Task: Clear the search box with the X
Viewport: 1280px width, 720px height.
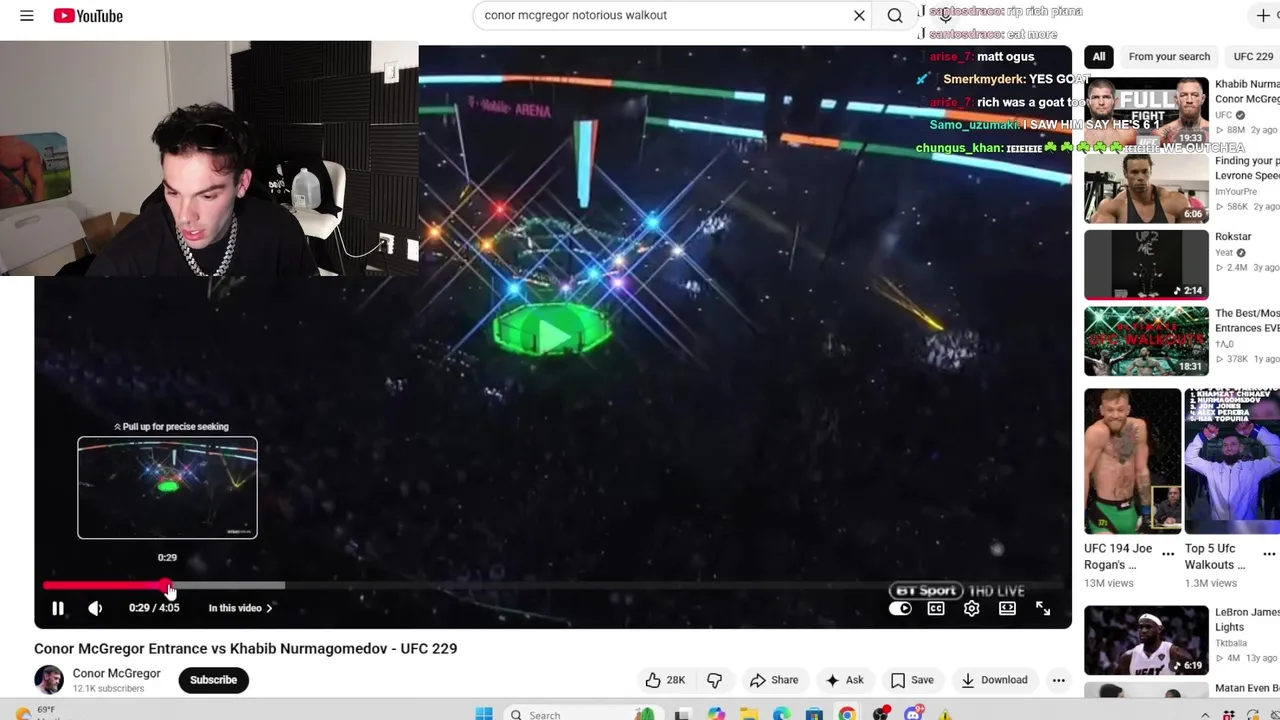Action: (859, 15)
